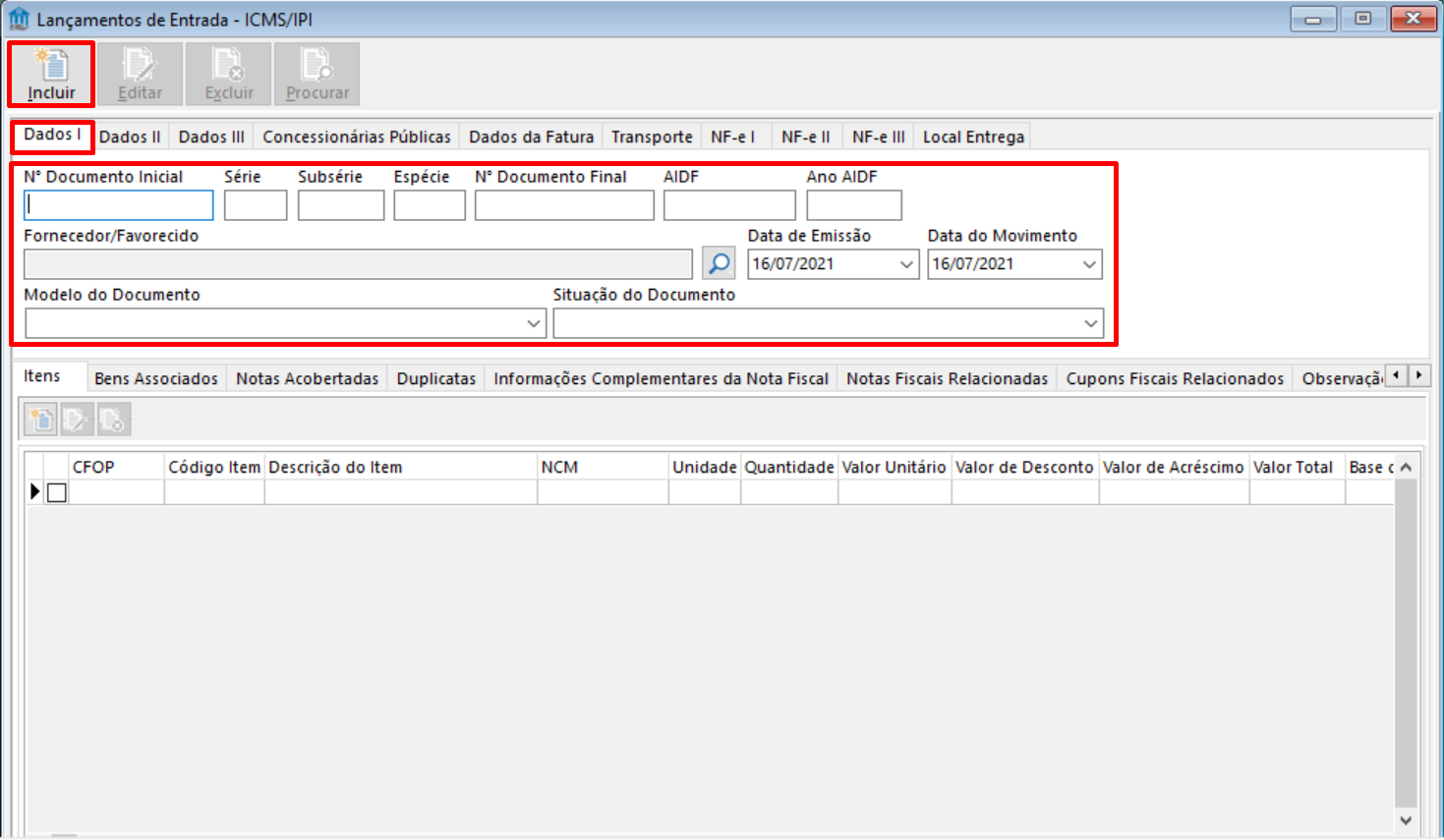
Task: Click CFOP column header
Action: pos(116,467)
